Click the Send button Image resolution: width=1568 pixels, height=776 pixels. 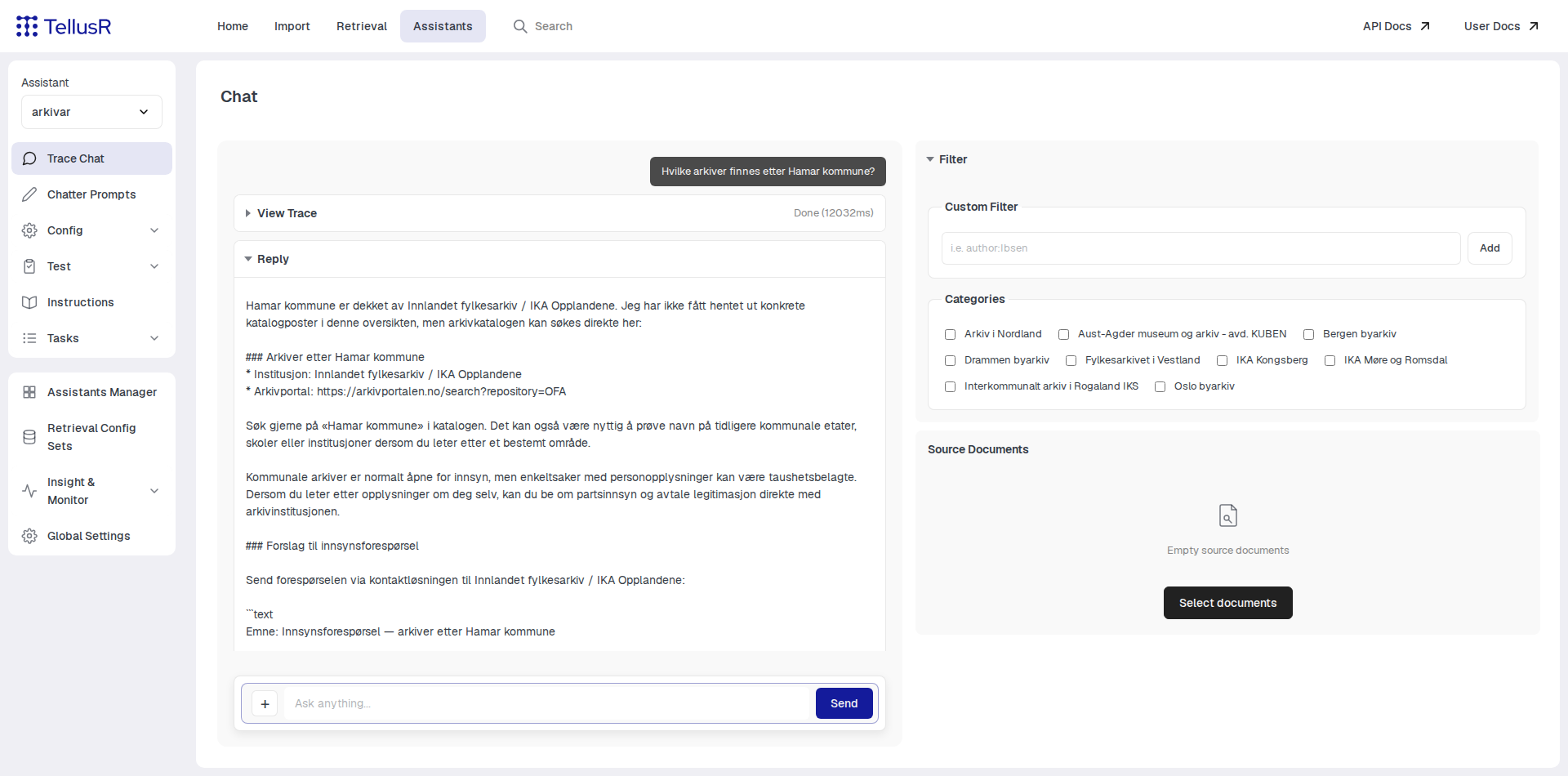(x=844, y=703)
